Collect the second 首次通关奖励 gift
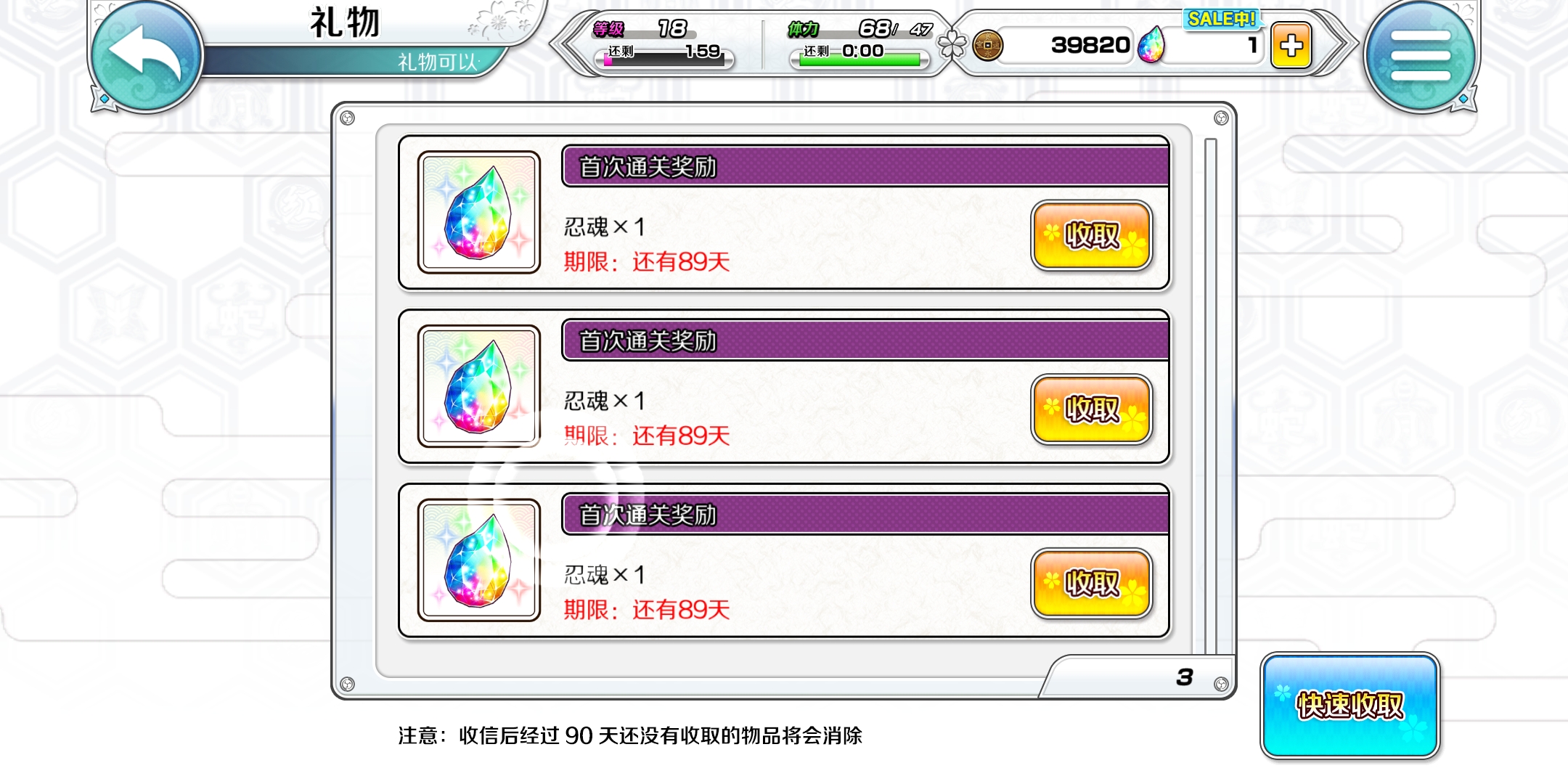 point(1092,409)
